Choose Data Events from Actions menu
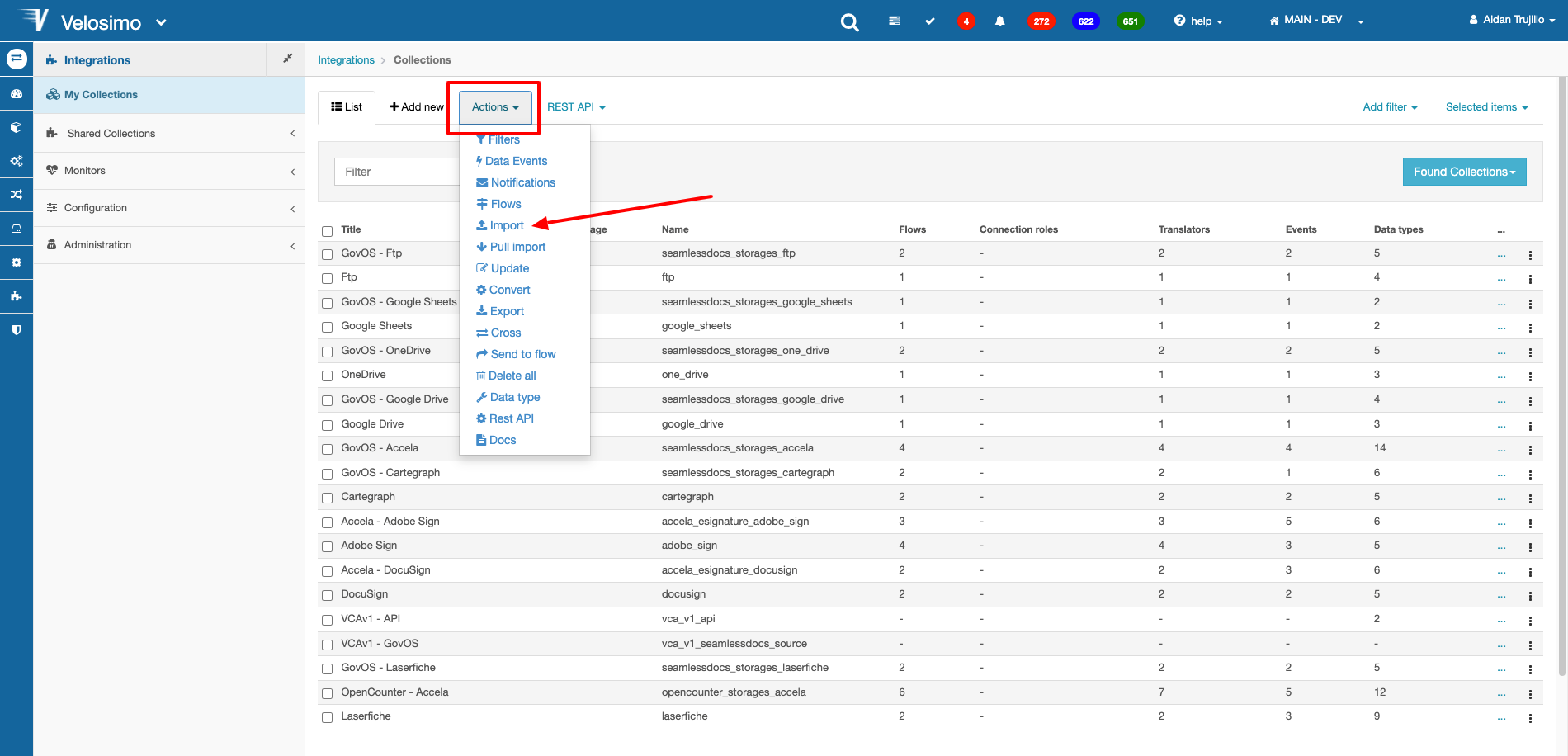 pos(512,161)
